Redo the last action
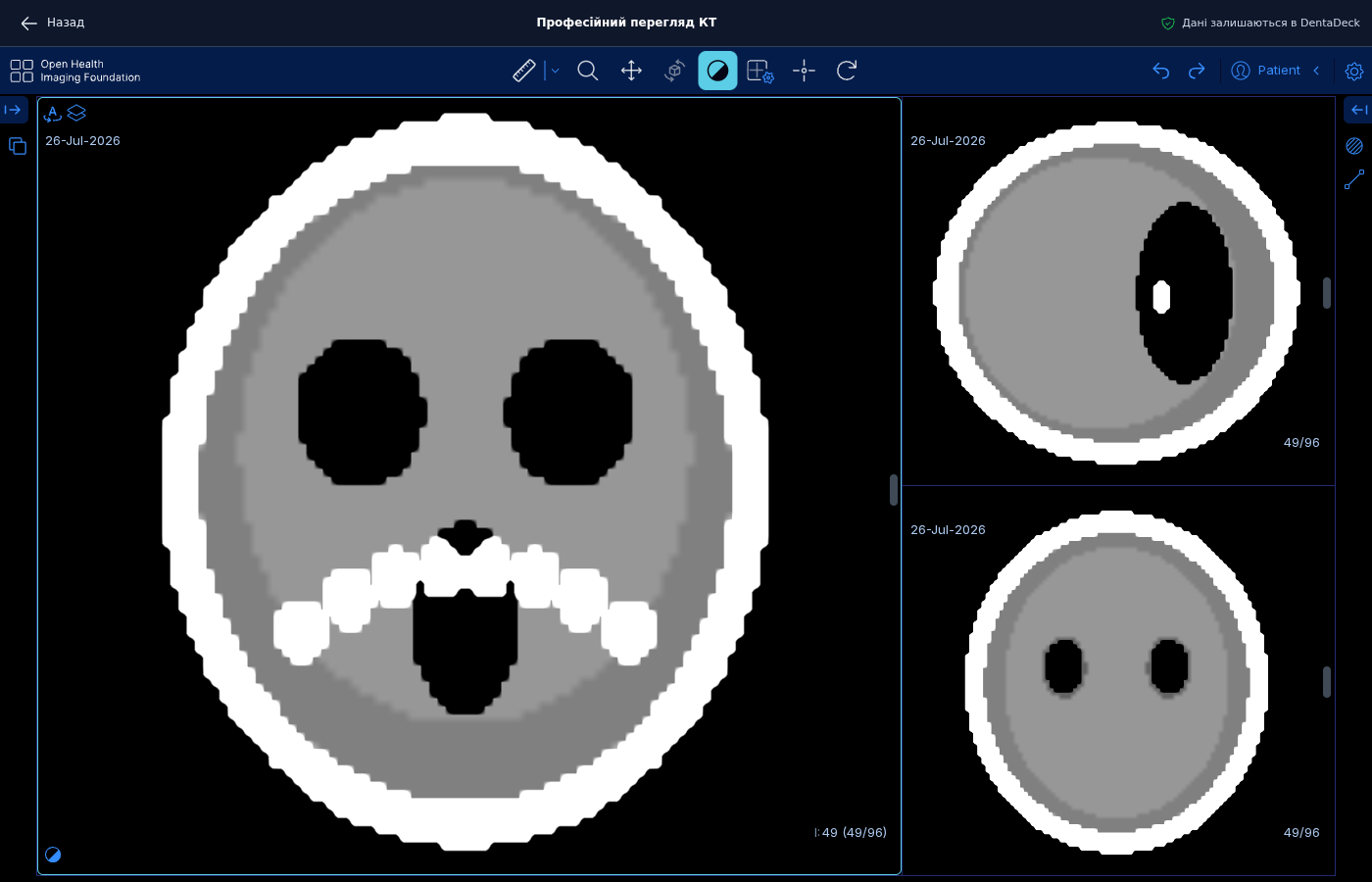 [x=1197, y=71]
